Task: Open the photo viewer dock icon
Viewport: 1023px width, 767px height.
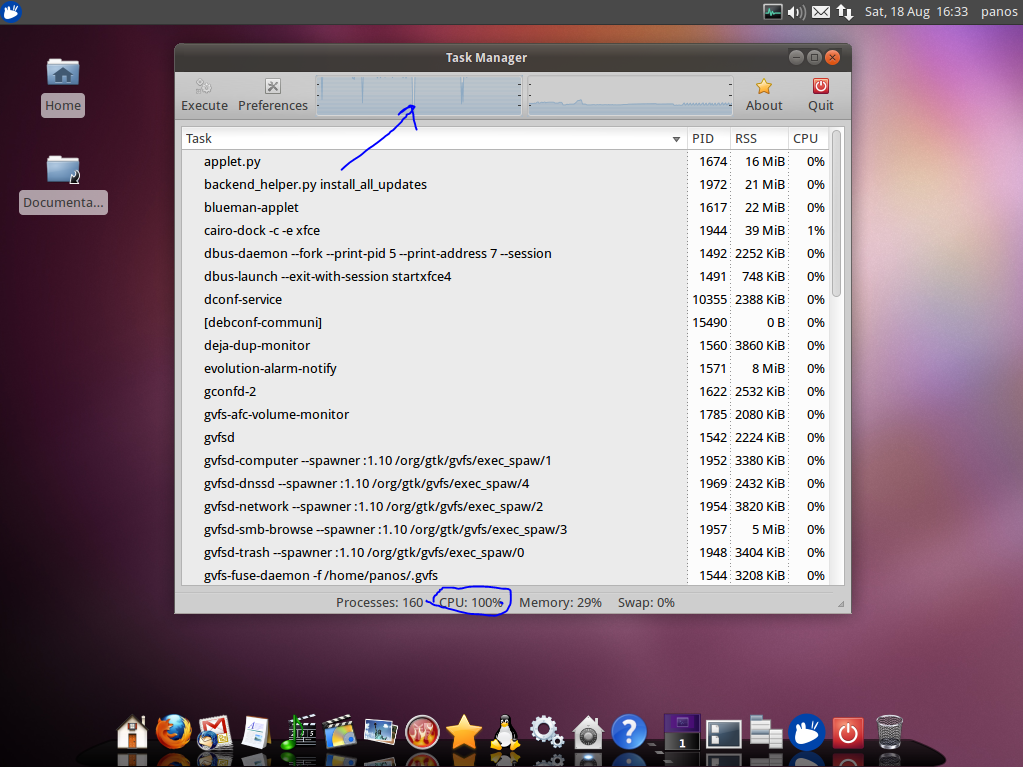Action: tap(380, 732)
